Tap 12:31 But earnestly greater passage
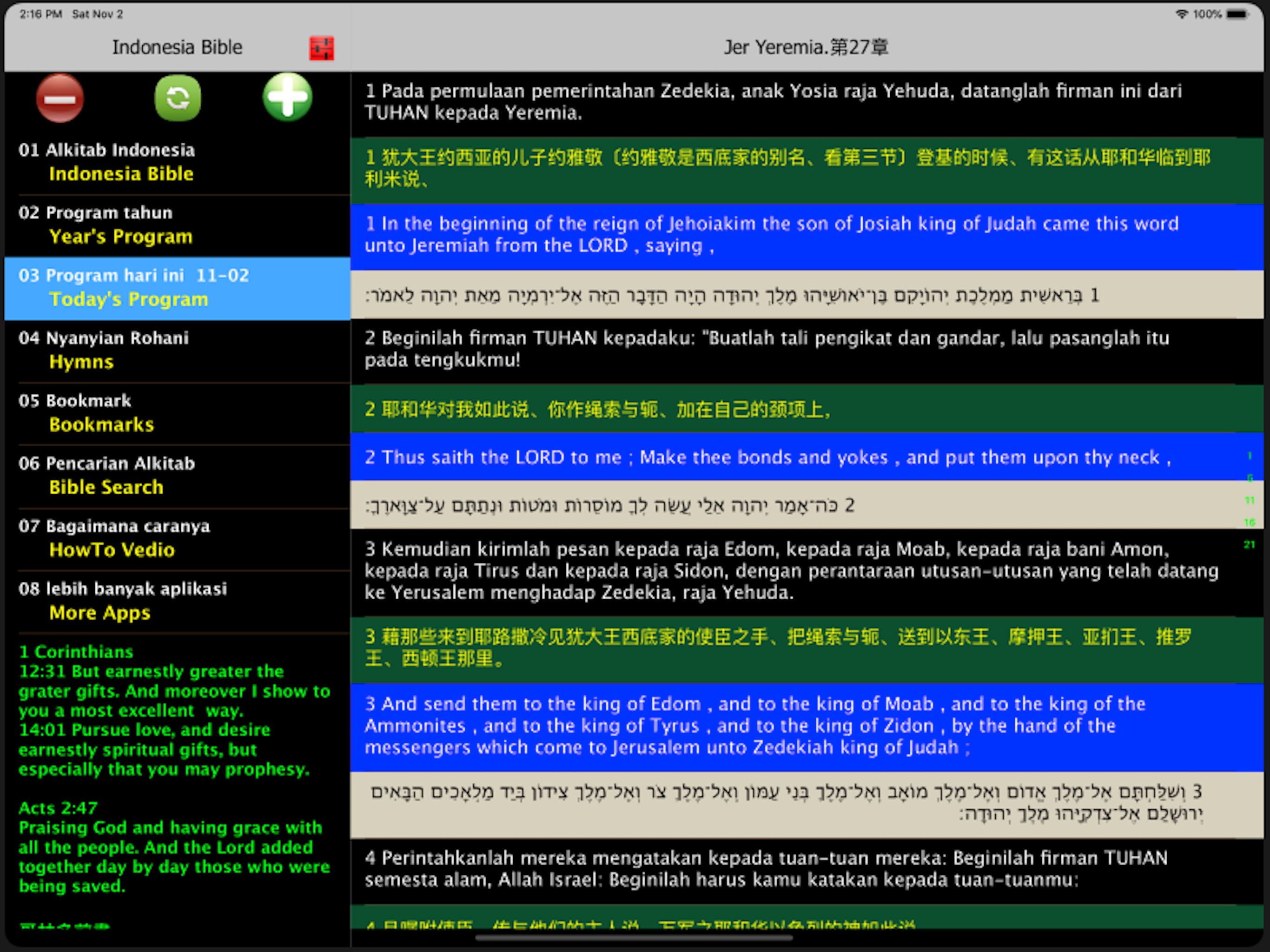The height and width of the screenshot is (952, 1270). (174, 691)
